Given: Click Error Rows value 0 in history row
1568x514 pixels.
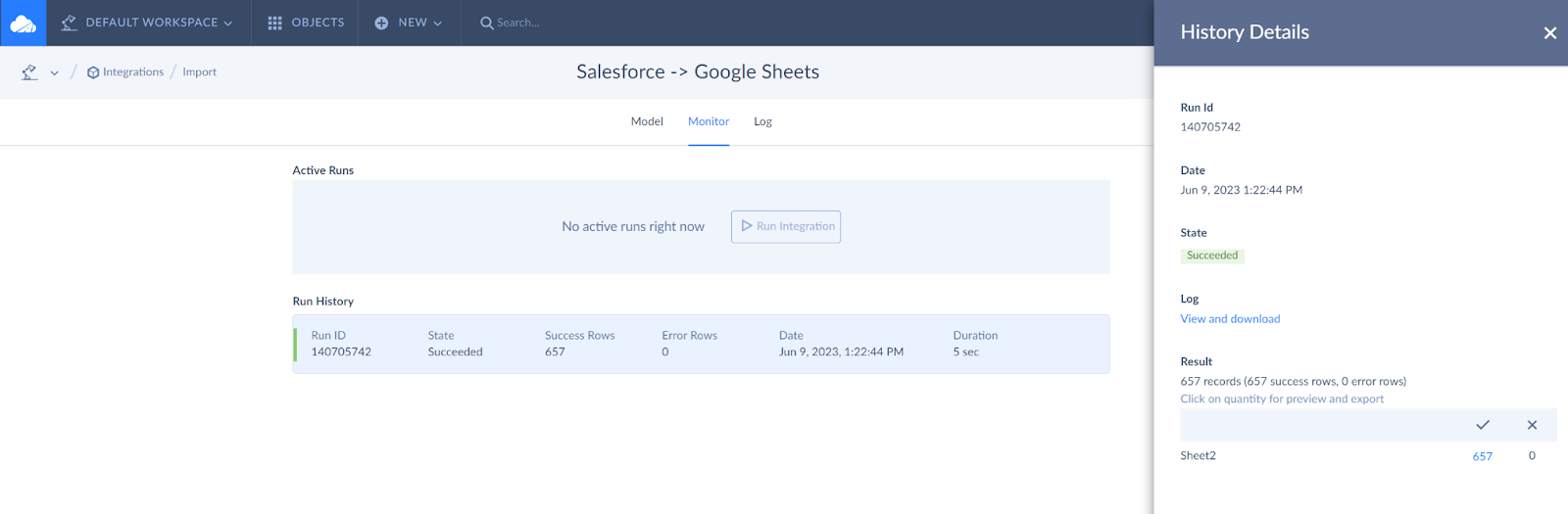Looking at the screenshot, I should (x=665, y=352).
